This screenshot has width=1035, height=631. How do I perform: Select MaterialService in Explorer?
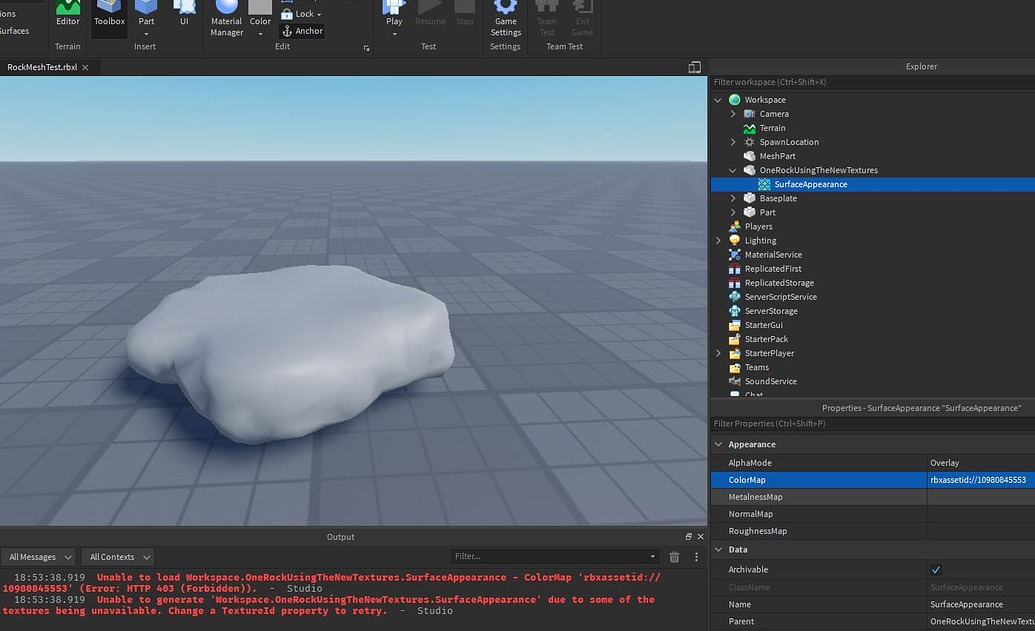(x=773, y=255)
